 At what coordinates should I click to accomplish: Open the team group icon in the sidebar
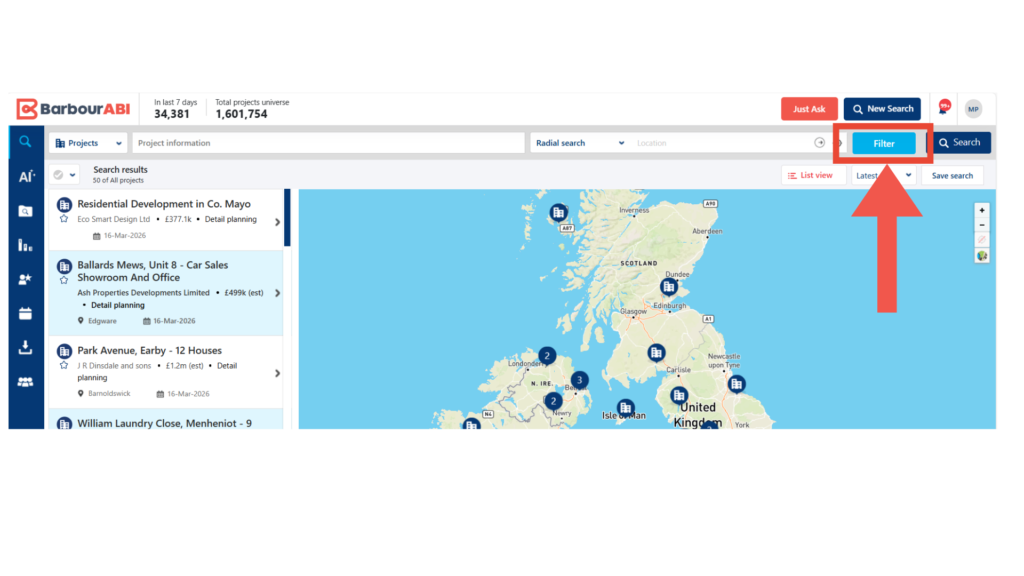point(26,382)
